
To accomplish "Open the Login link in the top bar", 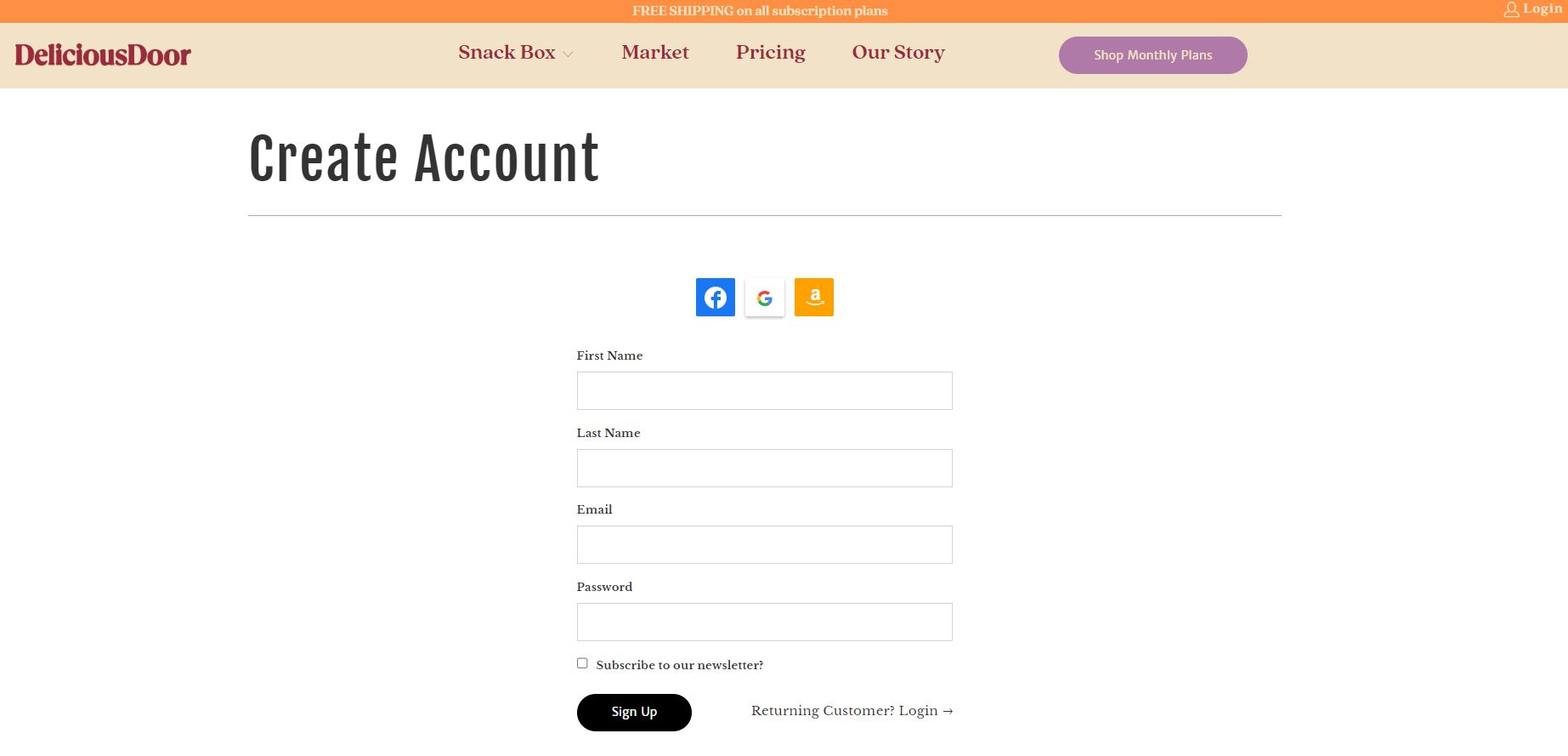I will click(x=1543, y=9).
